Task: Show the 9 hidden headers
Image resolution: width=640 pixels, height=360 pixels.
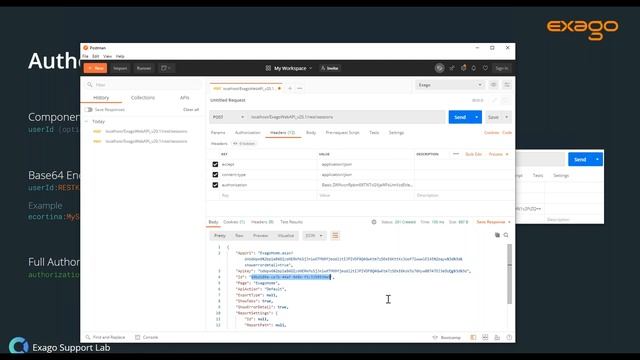Action: tap(244, 144)
